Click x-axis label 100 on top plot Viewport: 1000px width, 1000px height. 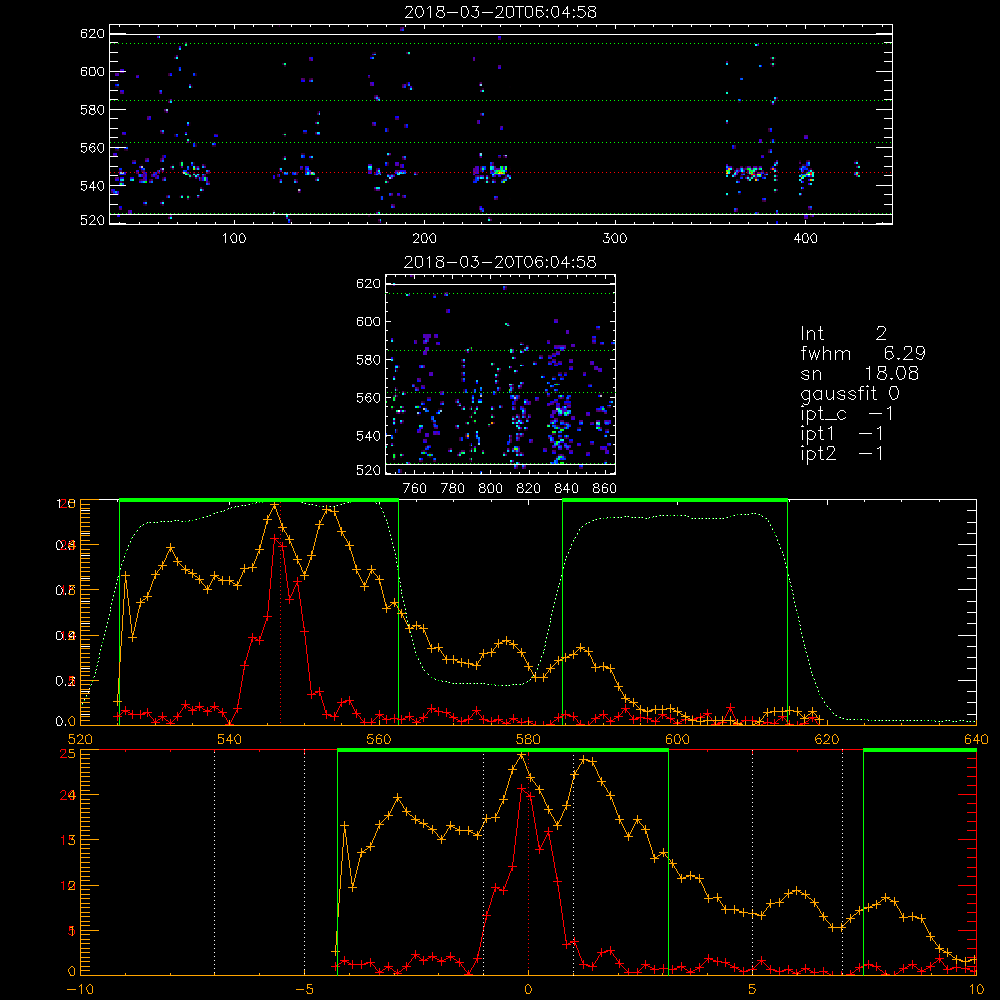click(x=234, y=239)
